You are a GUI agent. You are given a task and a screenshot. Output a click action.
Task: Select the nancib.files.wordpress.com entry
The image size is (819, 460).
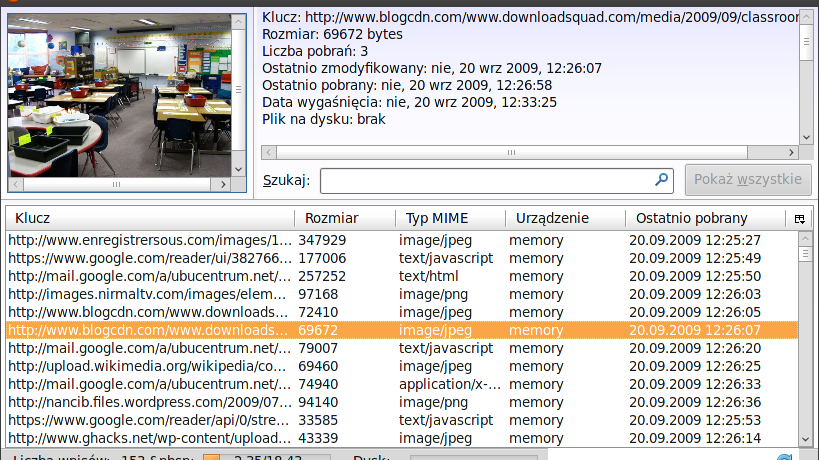(402, 403)
